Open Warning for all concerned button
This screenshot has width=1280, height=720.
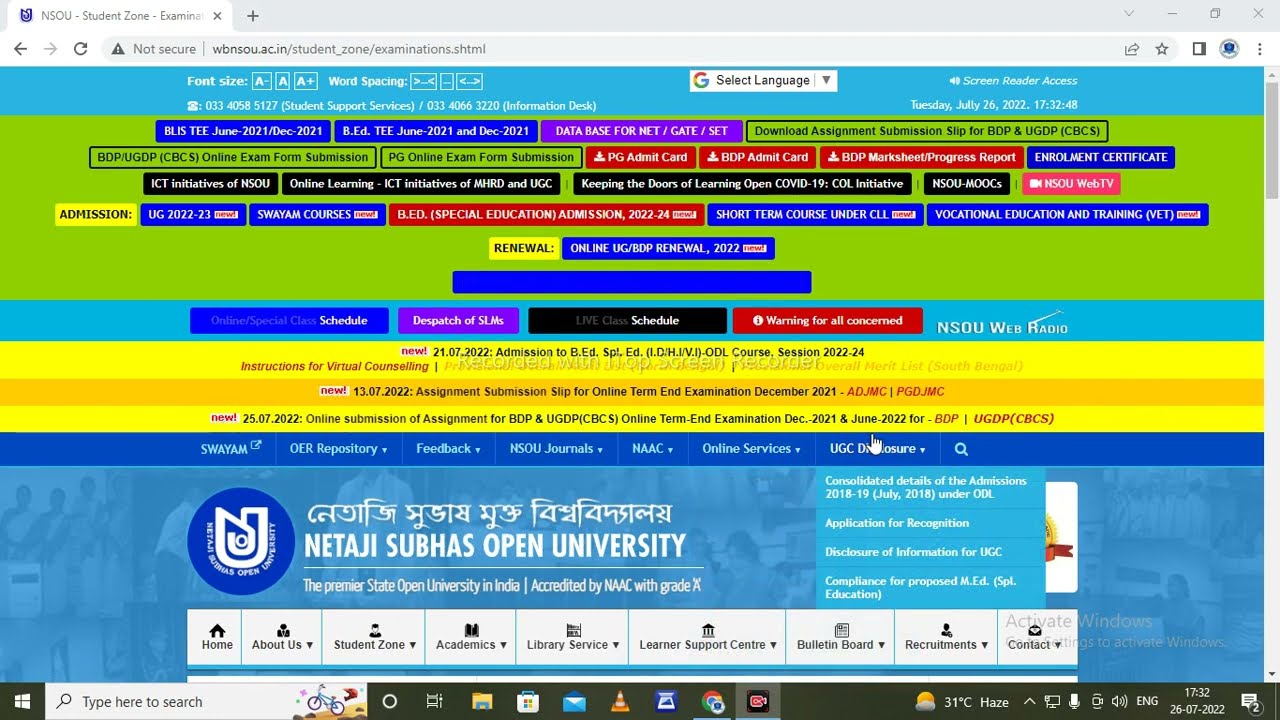(x=827, y=321)
